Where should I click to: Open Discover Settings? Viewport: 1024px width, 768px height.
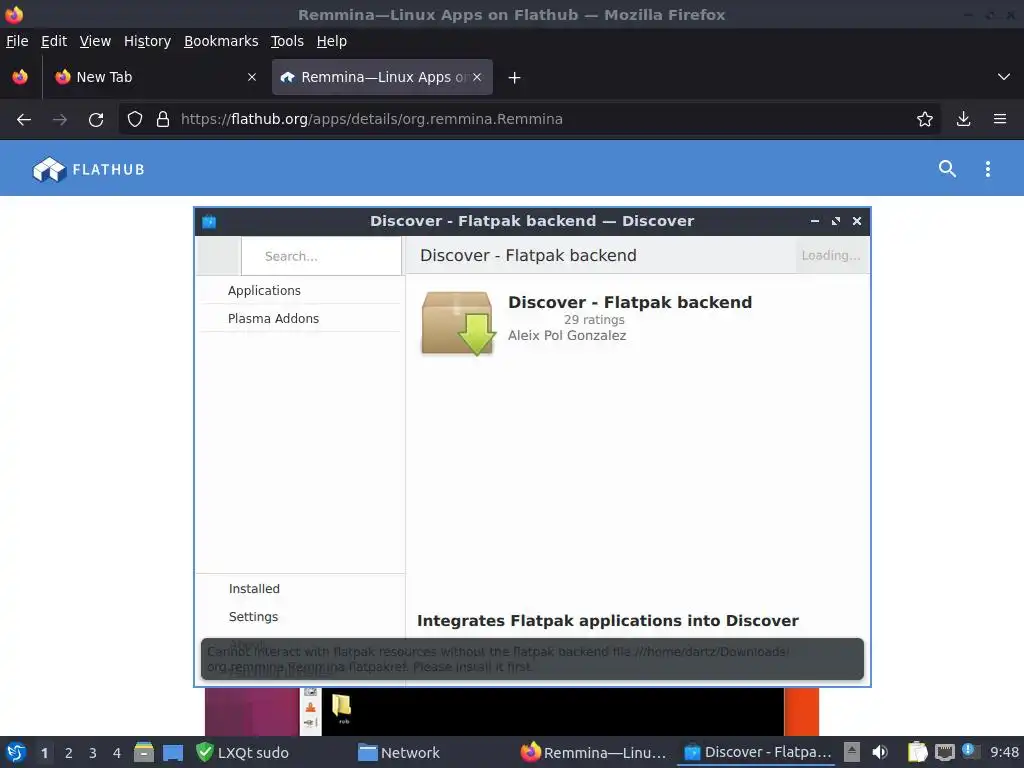coord(300,616)
